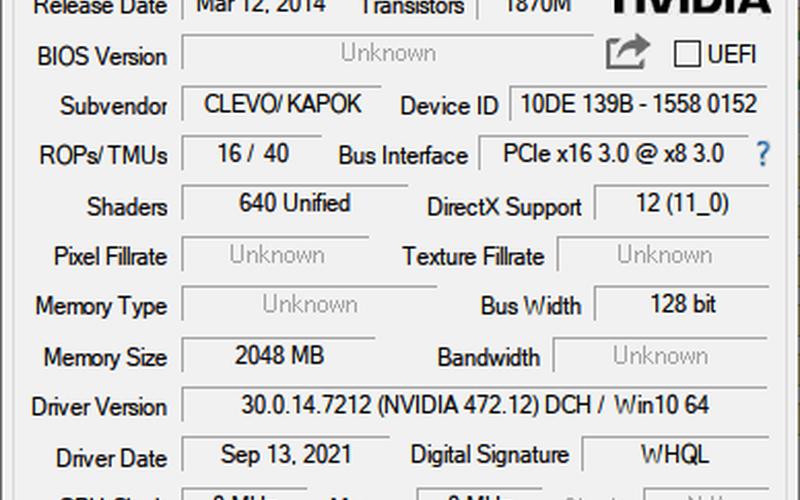Click the NVIDIA logo
Image resolution: width=800 pixels, height=500 pixels.
point(690,6)
